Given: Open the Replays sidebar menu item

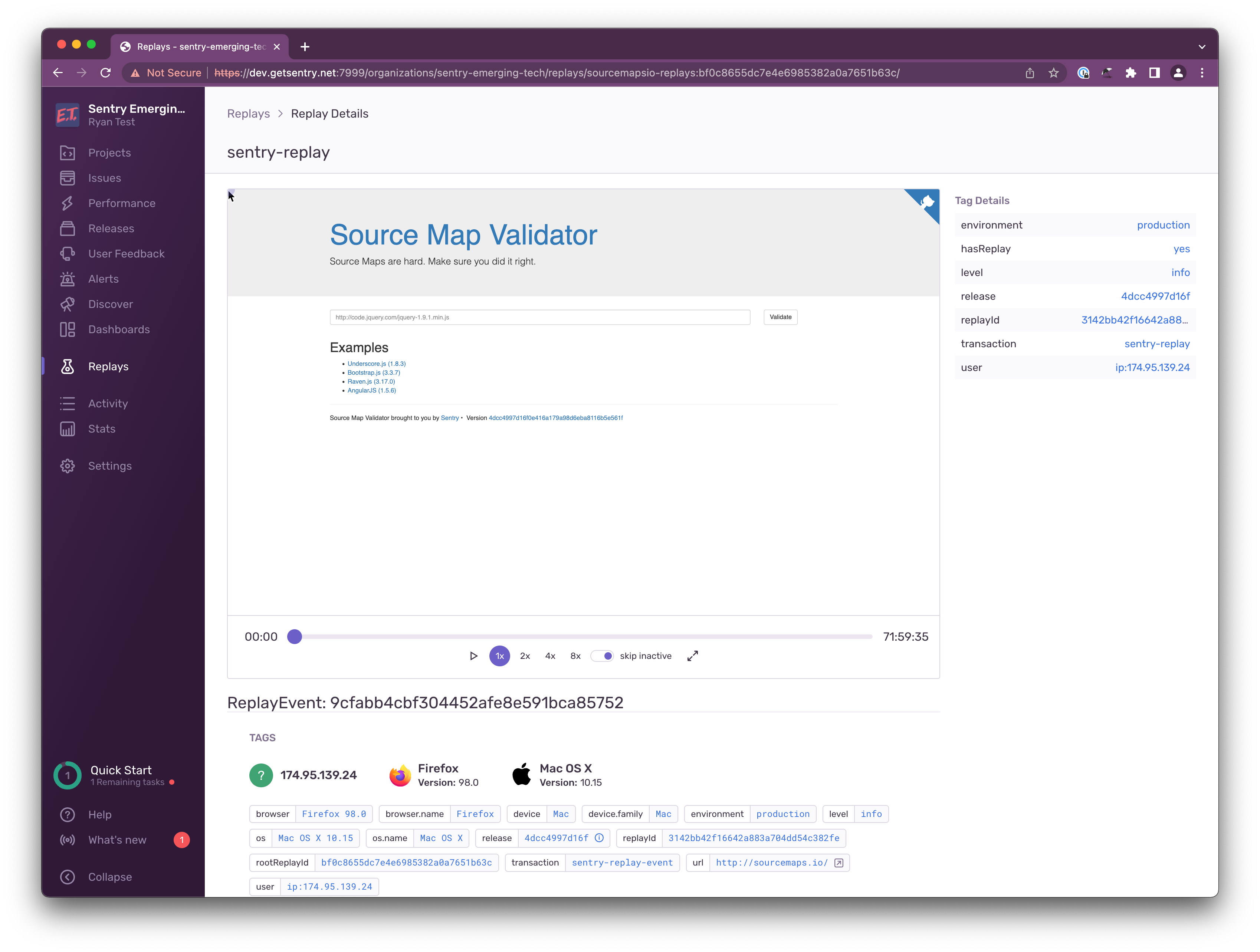Looking at the screenshot, I should (x=108, y=366).
